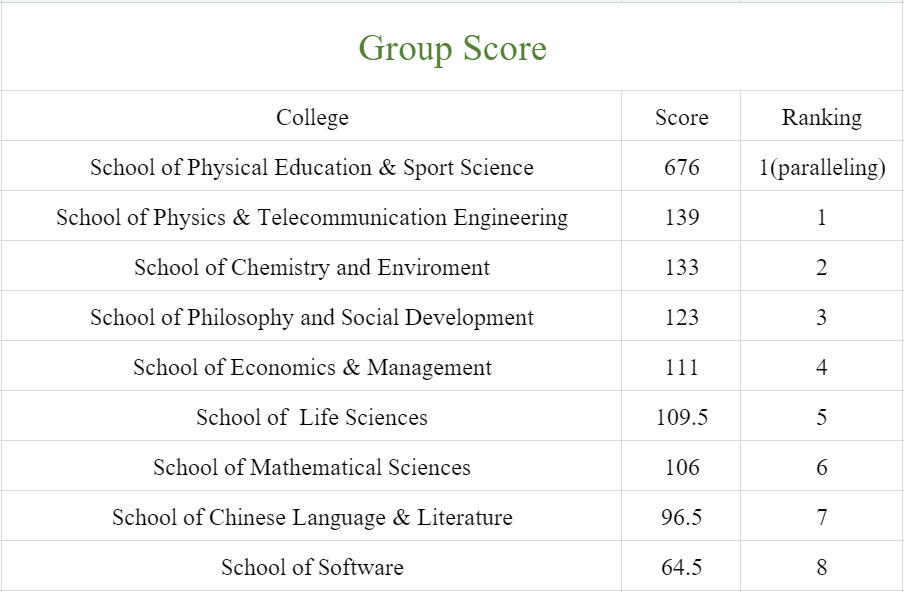Image resolution: width=904 pixels, height=592 pixels.
Task: Click School of Chinese Language & Literature
Action: coord(312,517)
